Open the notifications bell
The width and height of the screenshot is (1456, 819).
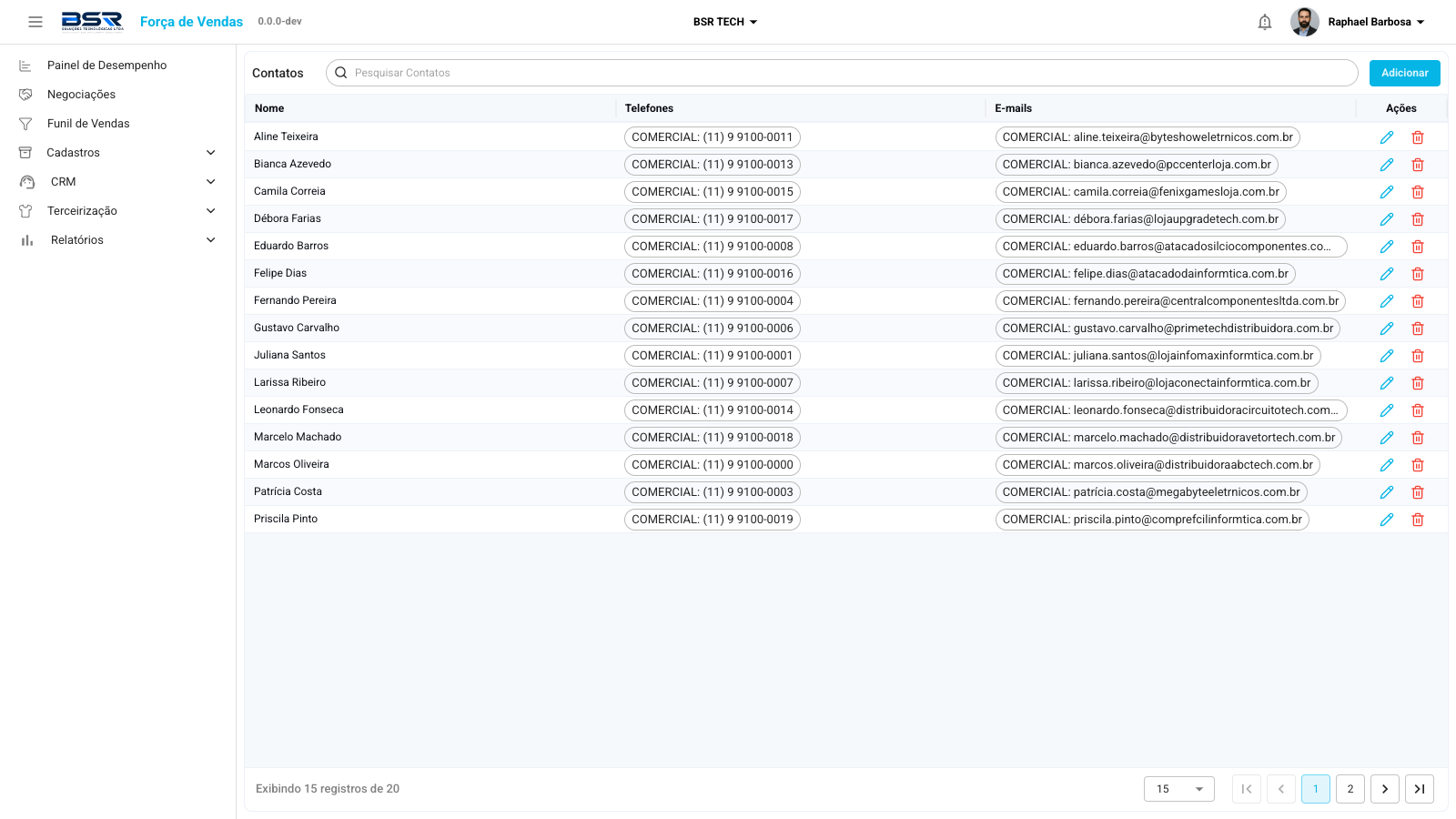(x=1265, y=22)
